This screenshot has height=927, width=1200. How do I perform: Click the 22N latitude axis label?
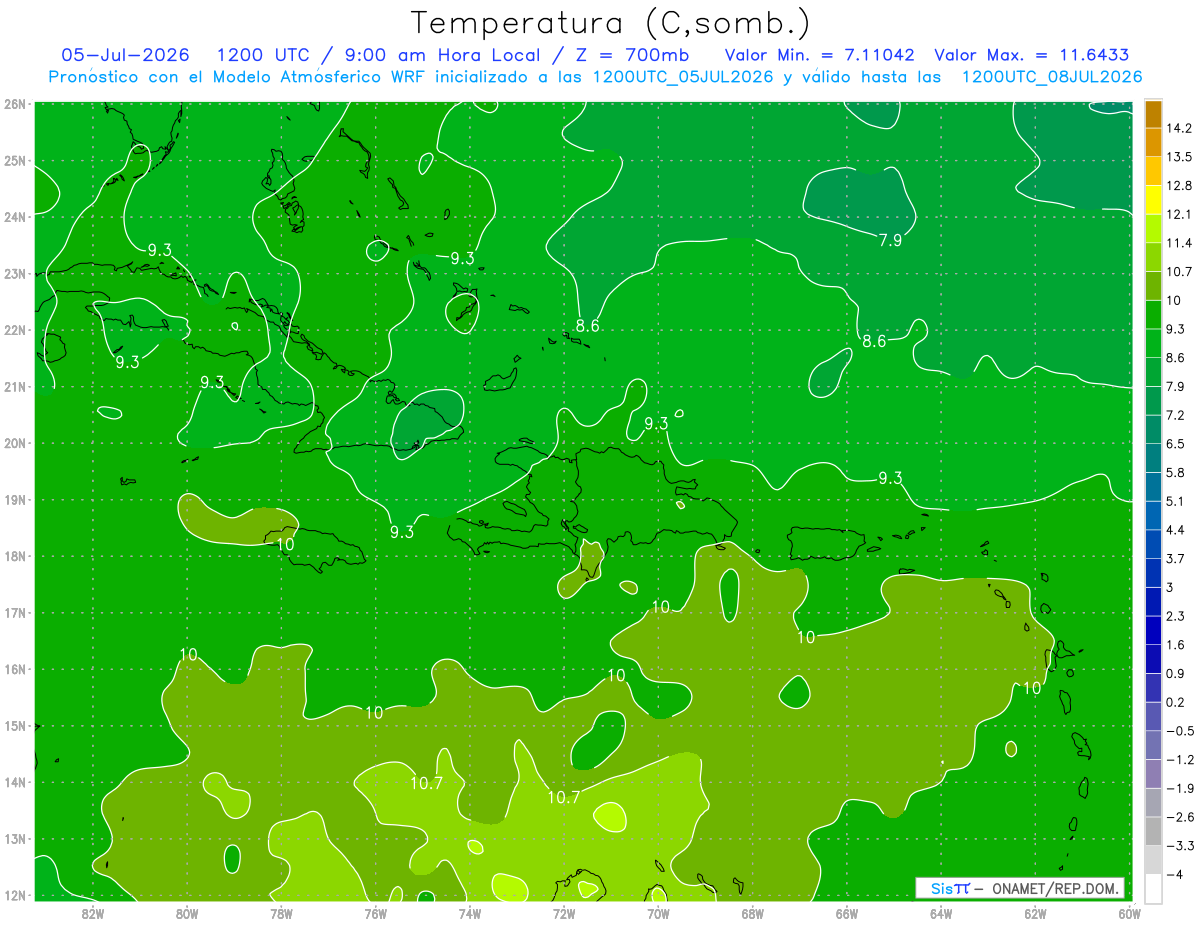pos(14,330)
